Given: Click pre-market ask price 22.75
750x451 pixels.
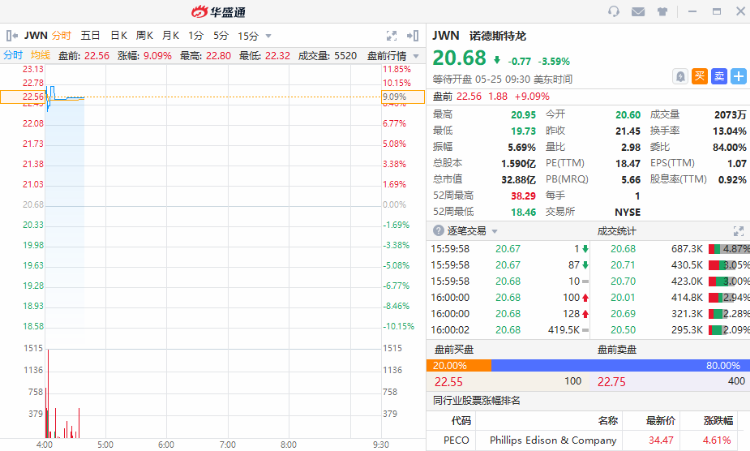Looking at the screenshot, I should [611, 382].
